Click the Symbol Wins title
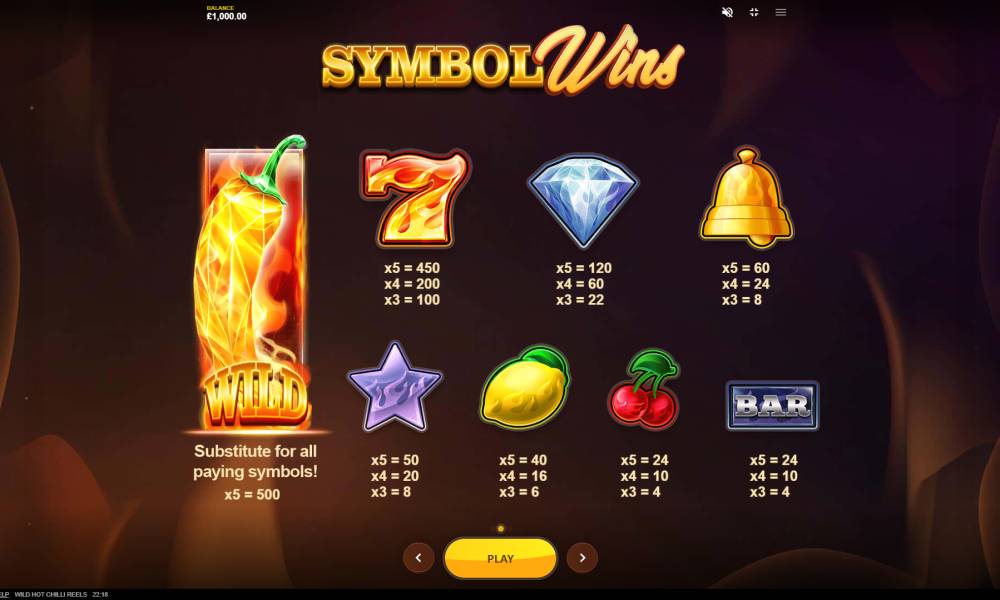The width and height of the screenshot is (1000, 600). [x=503, y=61]
